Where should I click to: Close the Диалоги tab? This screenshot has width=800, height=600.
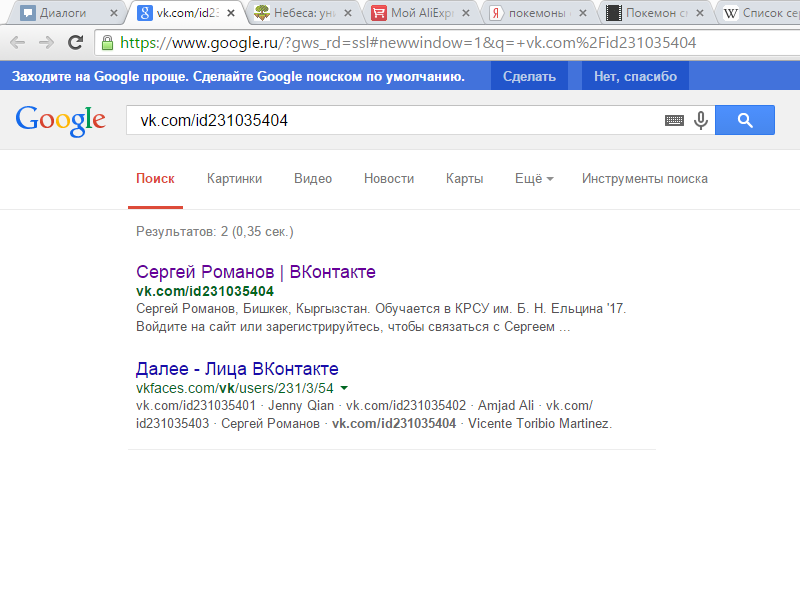point(114,13)
